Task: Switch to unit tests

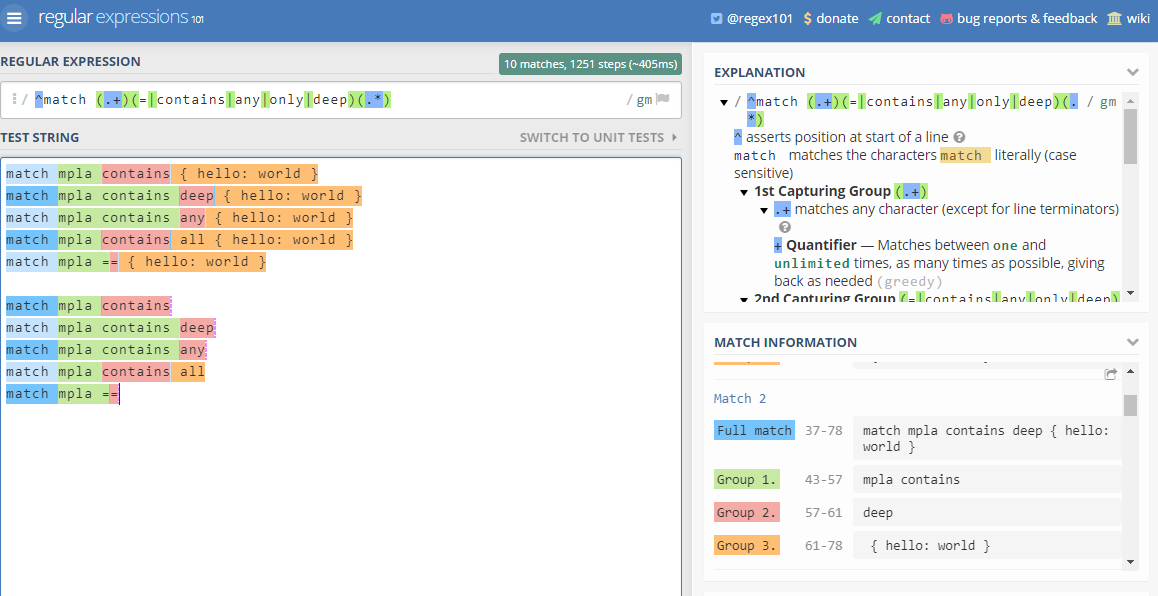Action: click(598, 137)
